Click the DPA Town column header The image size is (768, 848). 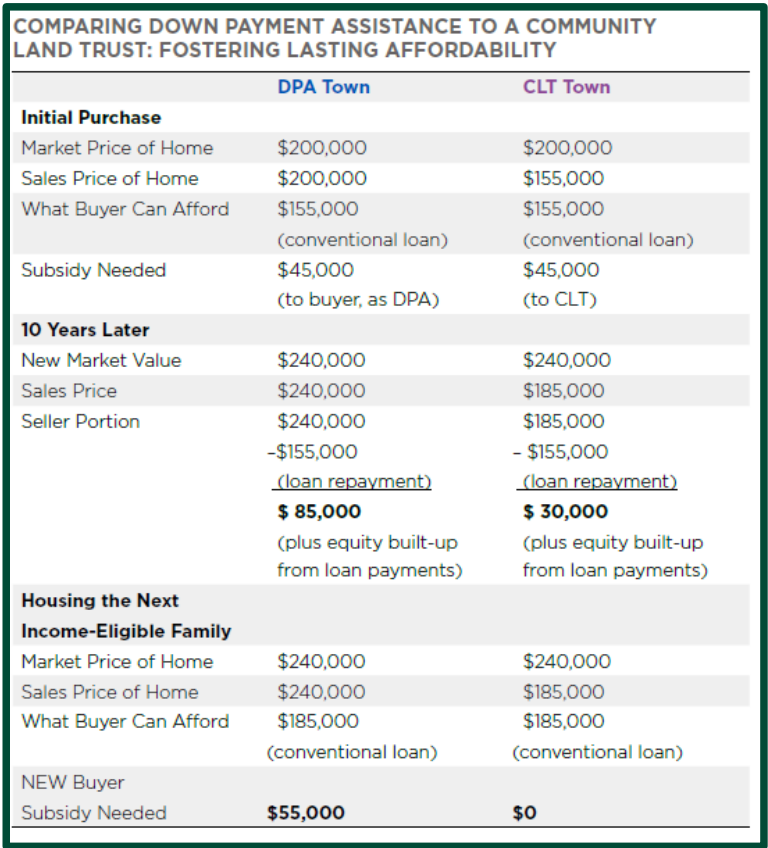coord(323,87)
